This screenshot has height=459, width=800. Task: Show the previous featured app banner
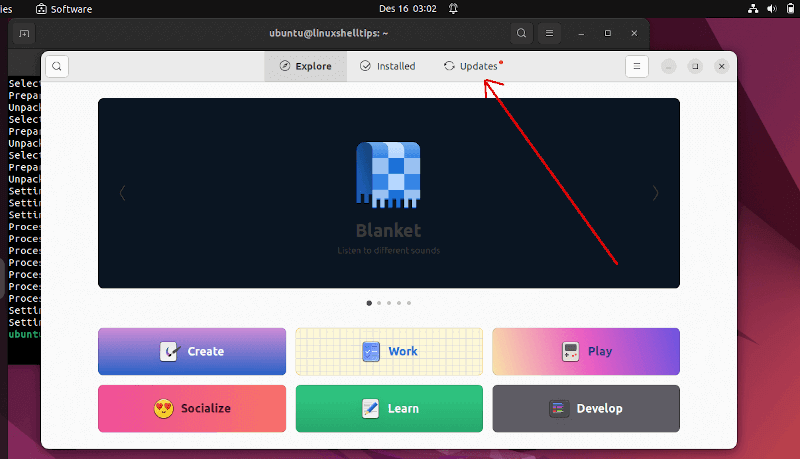[122, 193]
